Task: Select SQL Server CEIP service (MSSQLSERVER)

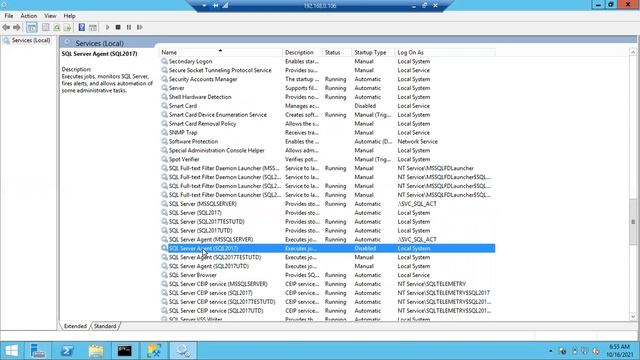Action: (218, 284)
